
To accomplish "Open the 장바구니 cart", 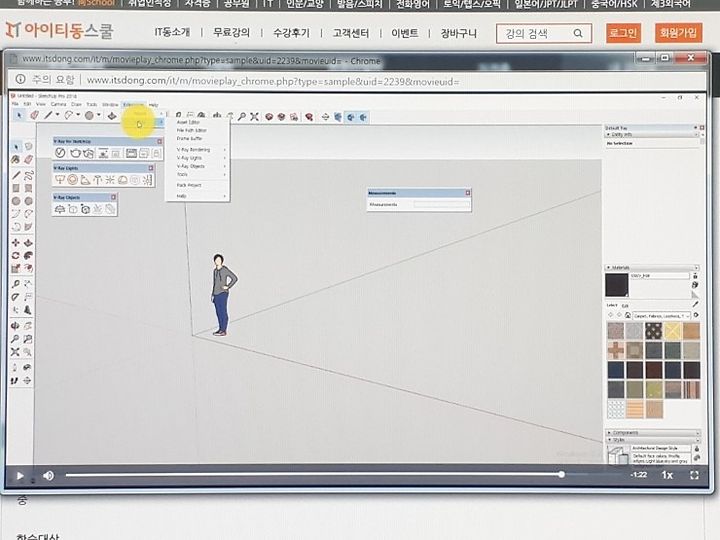I will coord(458,33).
